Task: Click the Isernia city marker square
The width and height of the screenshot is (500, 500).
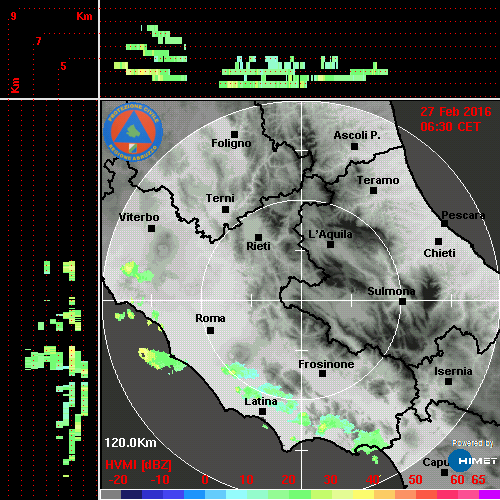Action: pyautogui.click(x=448, y=381)
